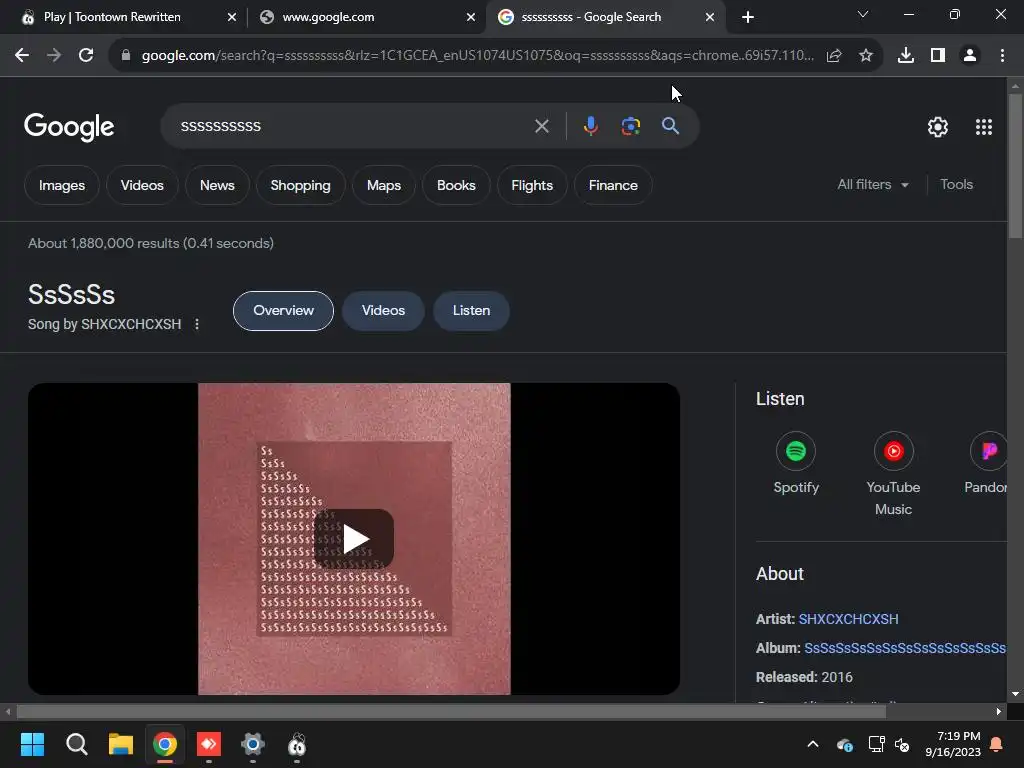This screenshot has width=1024, height=768.
Task: Open File Explorer from taskbar
Action: [121, 744]
